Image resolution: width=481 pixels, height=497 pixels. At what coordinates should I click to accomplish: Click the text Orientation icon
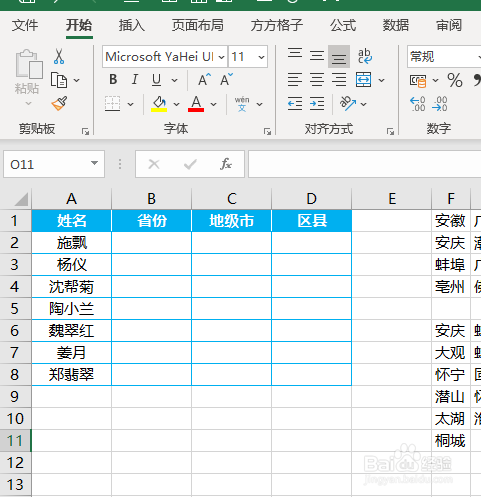[348, 103]
